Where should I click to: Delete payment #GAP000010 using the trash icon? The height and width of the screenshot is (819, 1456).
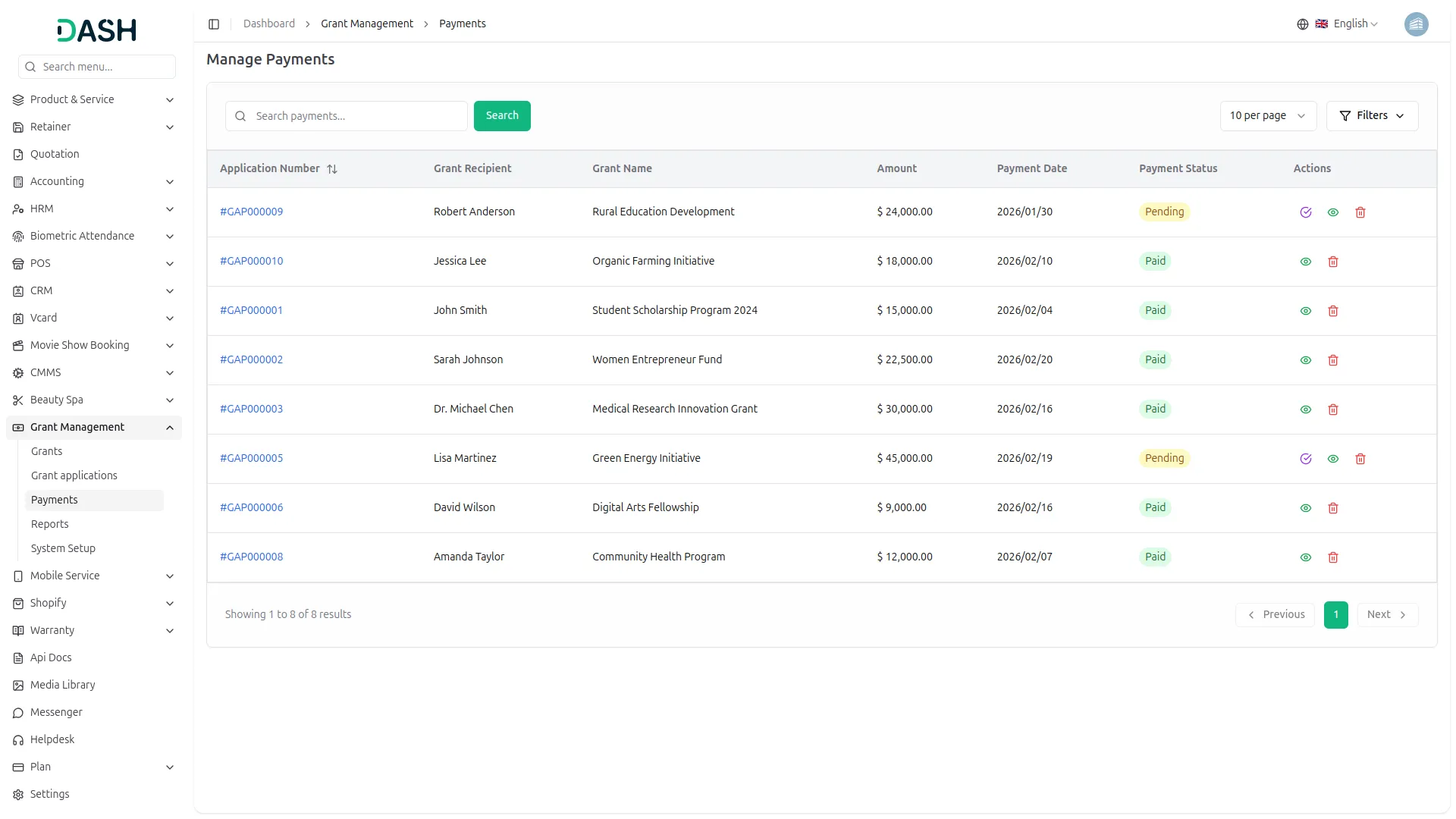point(1333,261)
